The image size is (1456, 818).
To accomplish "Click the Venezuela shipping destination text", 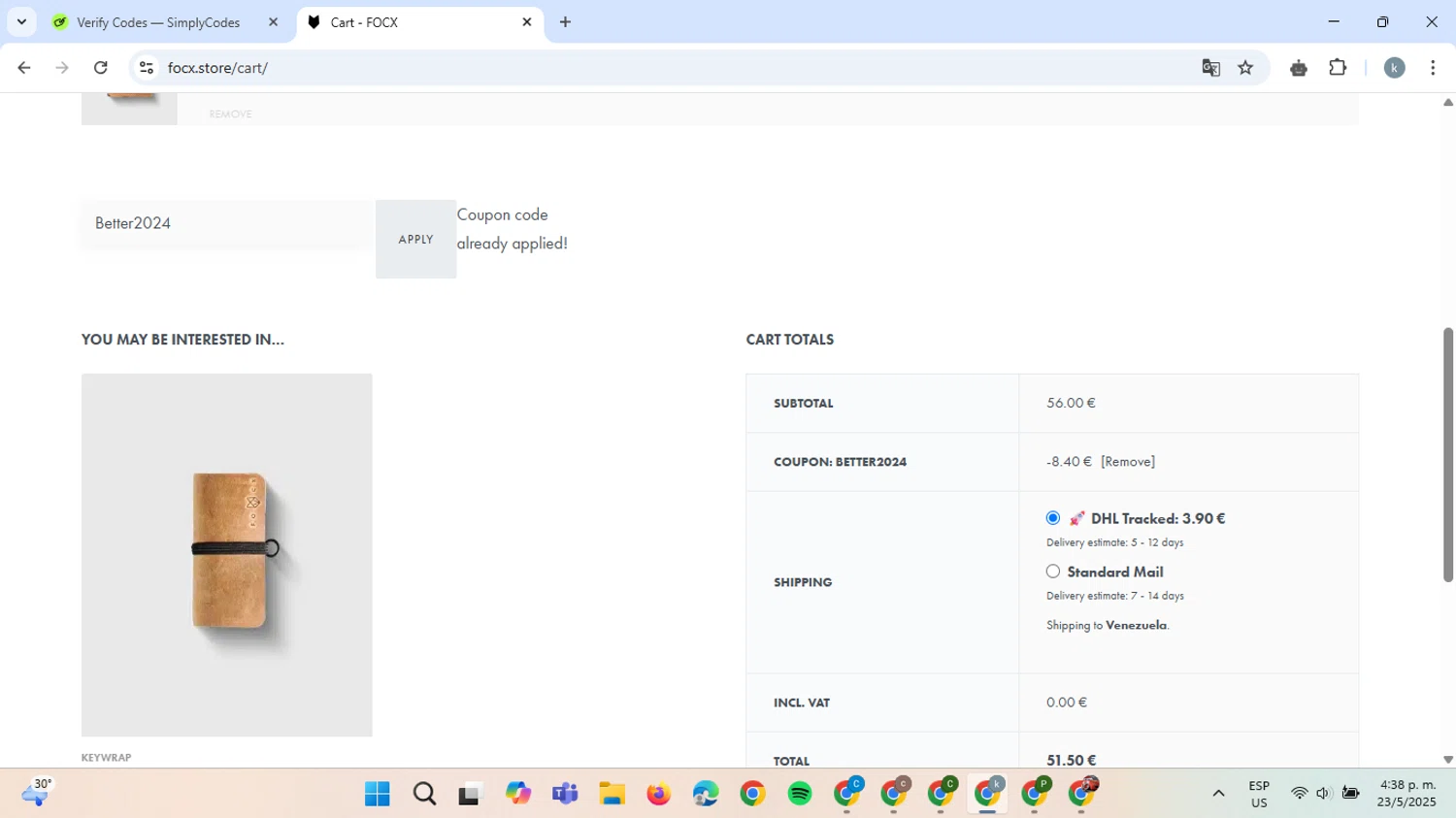I will click(1136, 626).
